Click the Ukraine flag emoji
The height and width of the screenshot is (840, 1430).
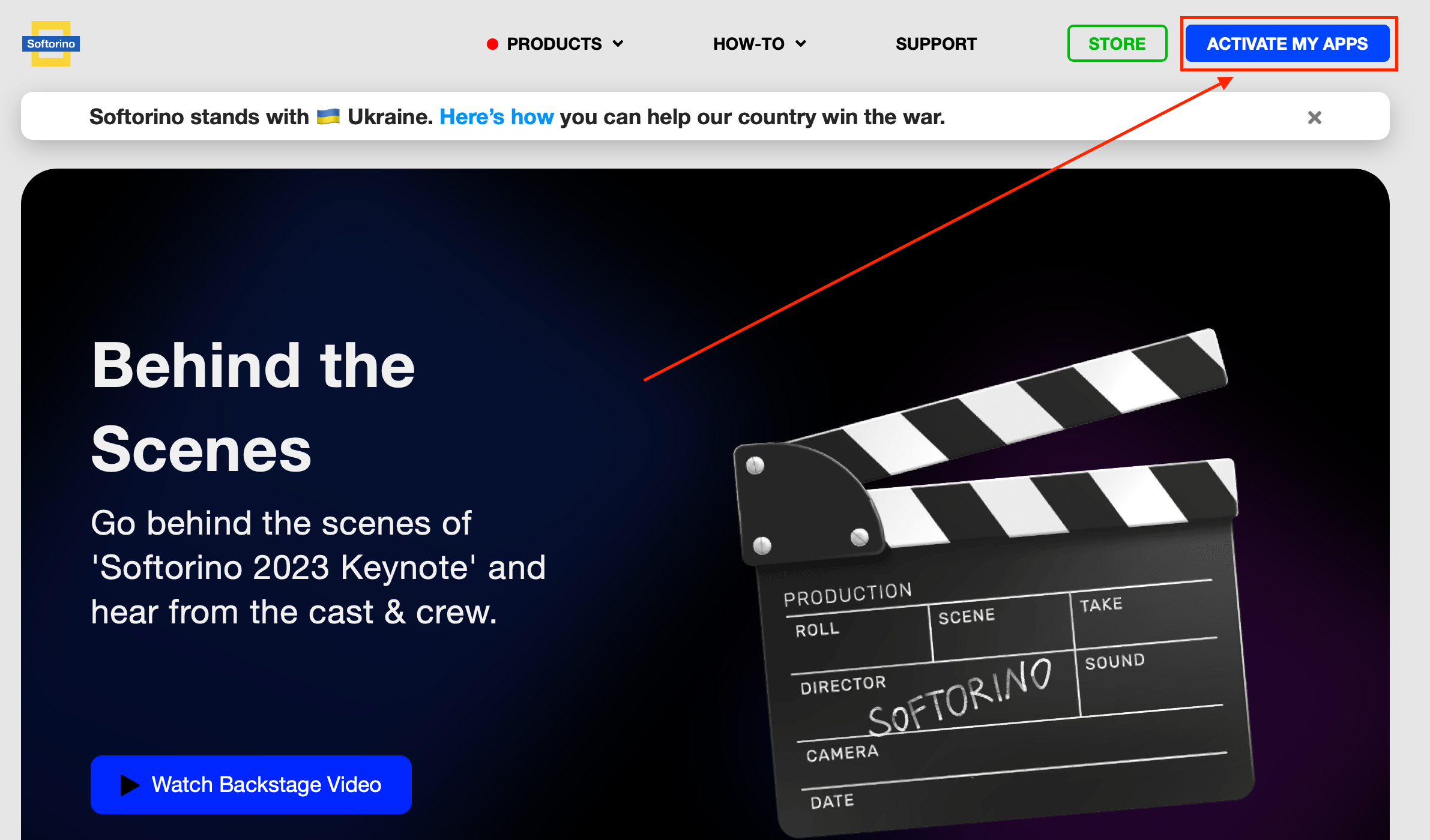(x=328, y=116)
